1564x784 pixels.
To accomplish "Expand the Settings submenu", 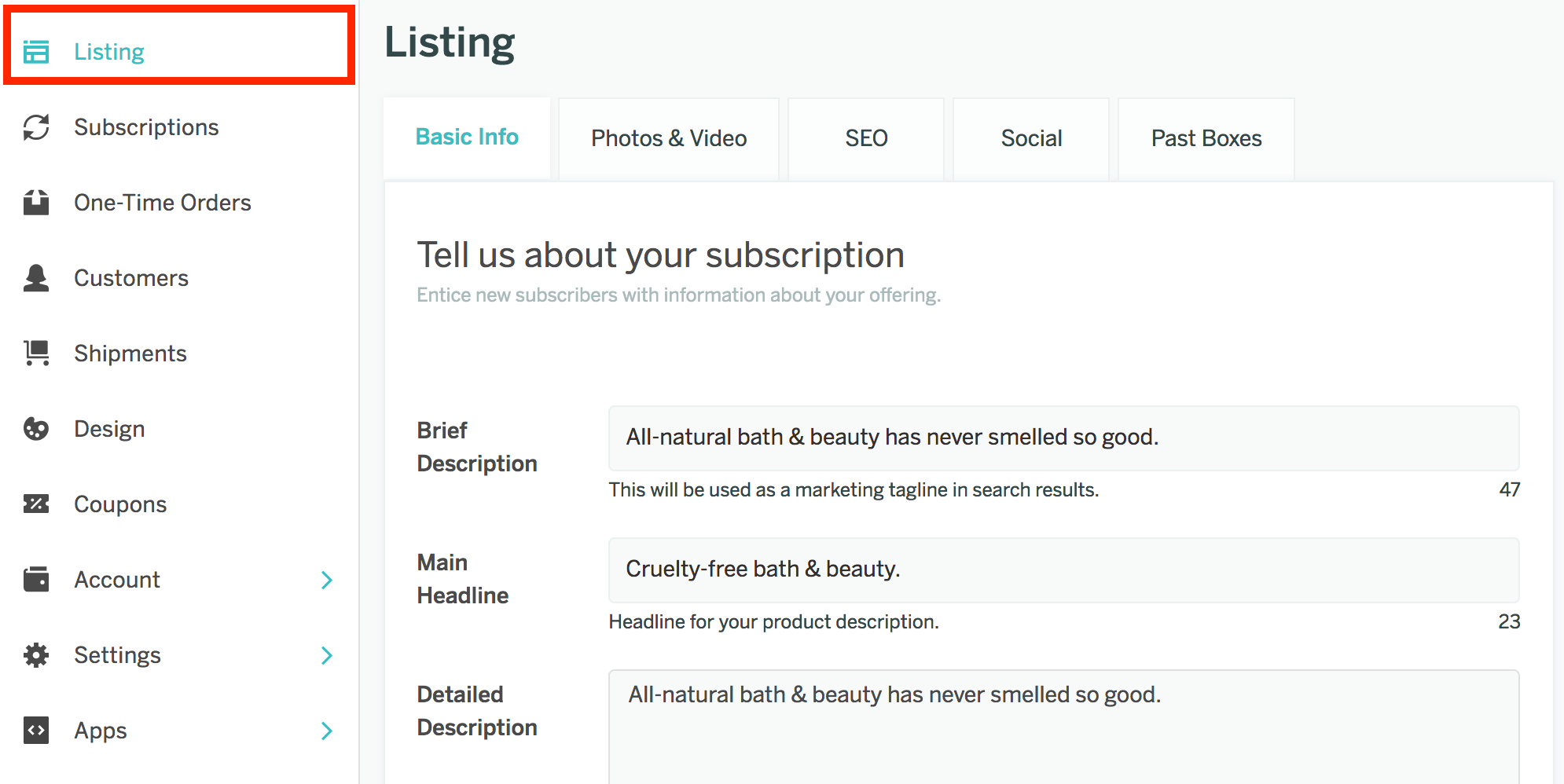I will (x=328, y=654).
